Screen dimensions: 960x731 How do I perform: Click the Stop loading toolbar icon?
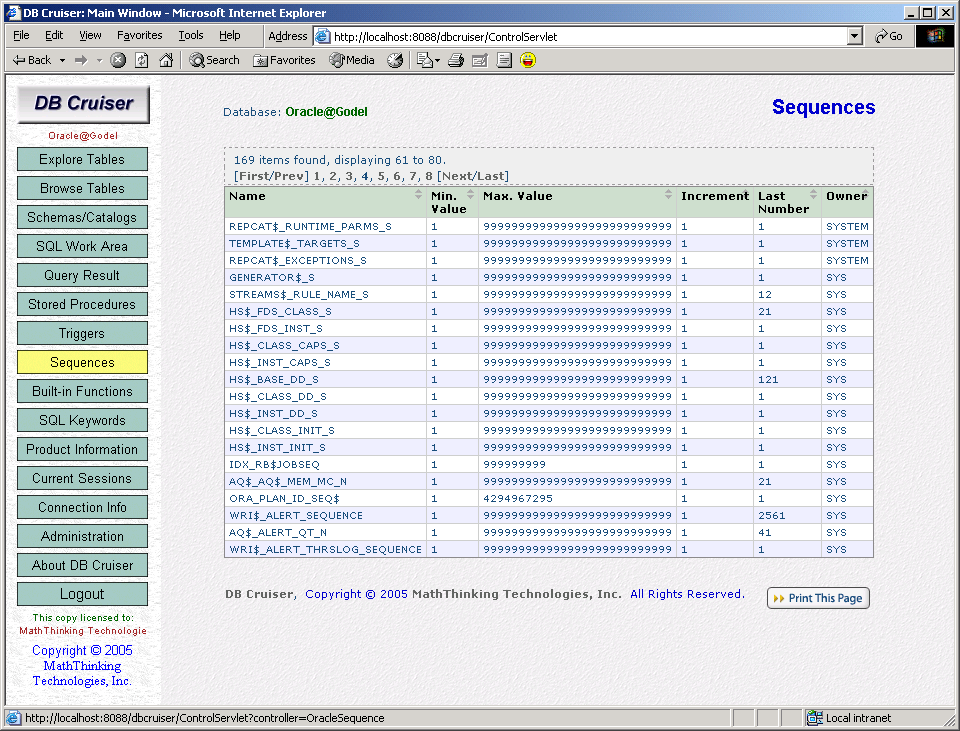118,60
